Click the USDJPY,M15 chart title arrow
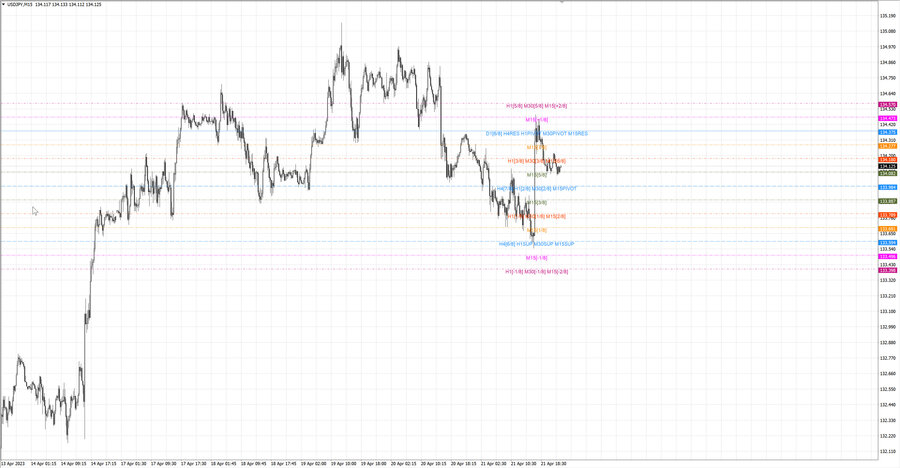The width and height of the screenshot is (900, 468). (3, 4)
